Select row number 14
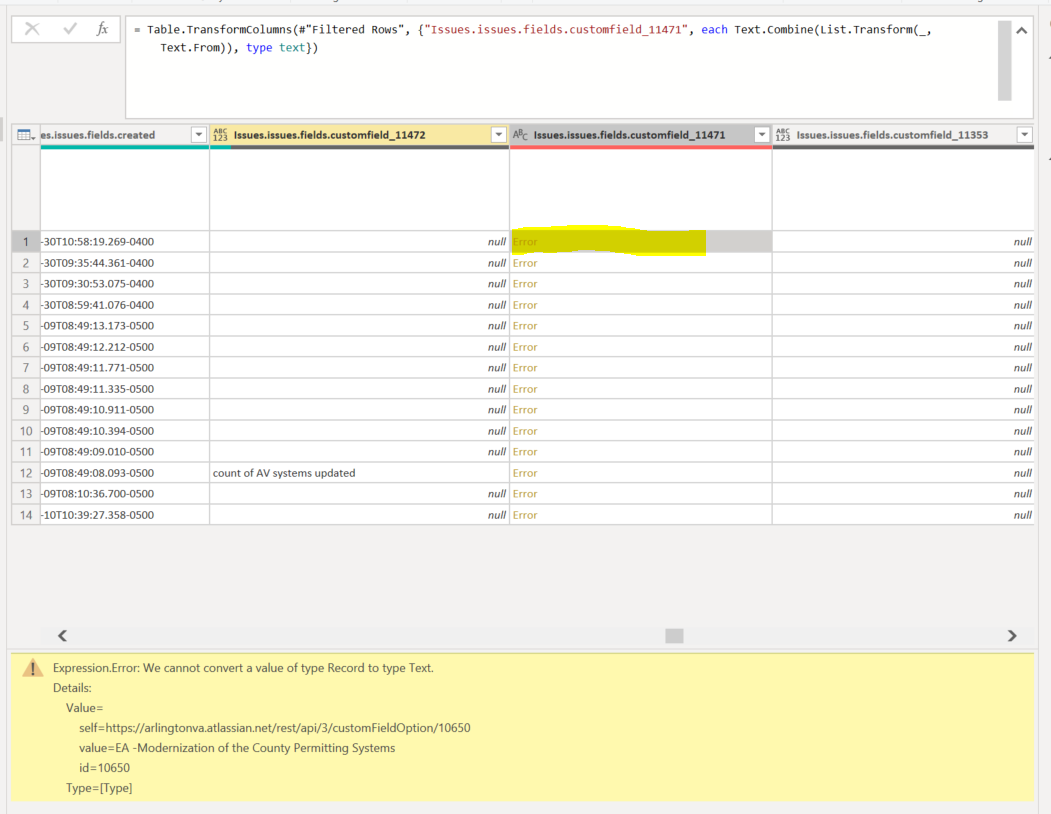Screen dimensions: 1051x814 pyautogui.click(x=26, y=515)
